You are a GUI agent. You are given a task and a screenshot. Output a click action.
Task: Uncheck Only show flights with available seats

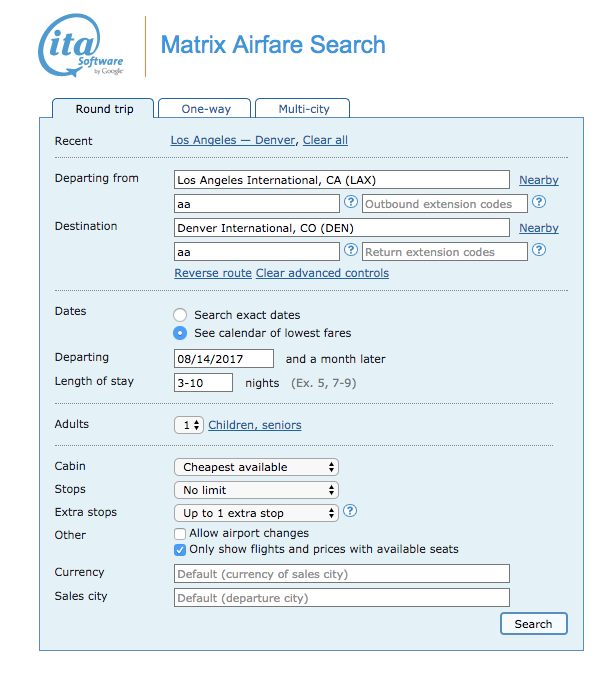180,550
